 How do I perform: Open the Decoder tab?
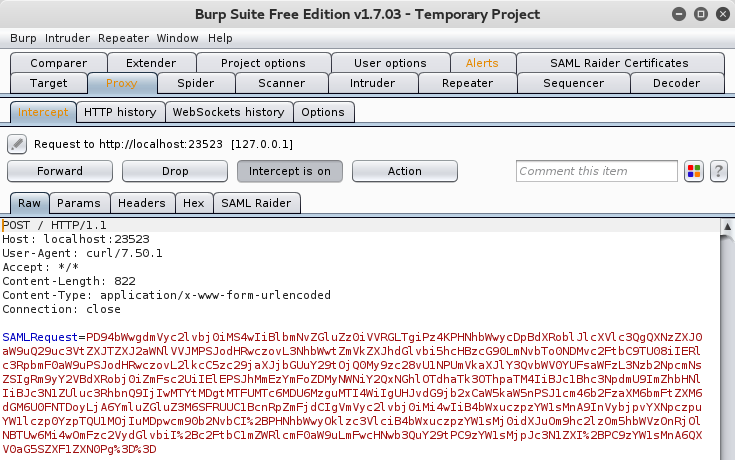point(676,83)
